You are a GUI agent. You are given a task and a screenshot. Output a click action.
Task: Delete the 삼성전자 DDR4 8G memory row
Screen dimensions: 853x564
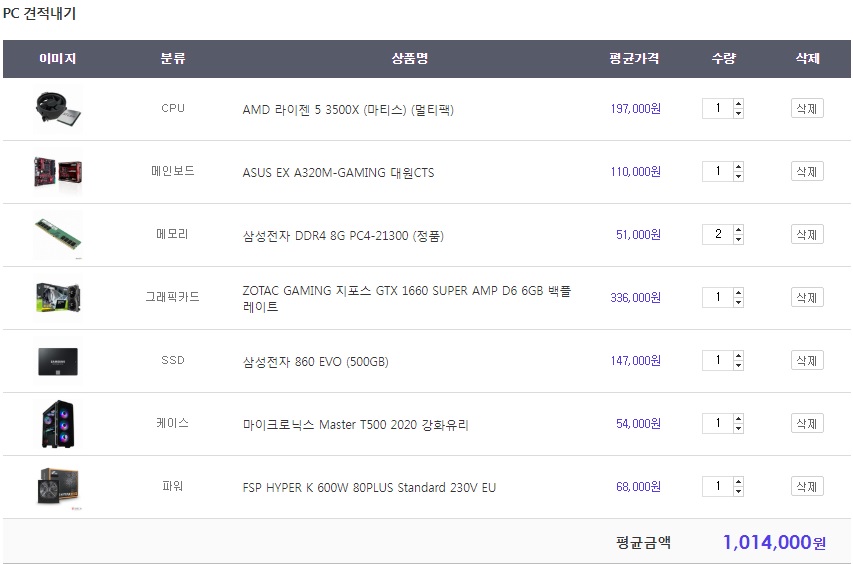(807, 235)
